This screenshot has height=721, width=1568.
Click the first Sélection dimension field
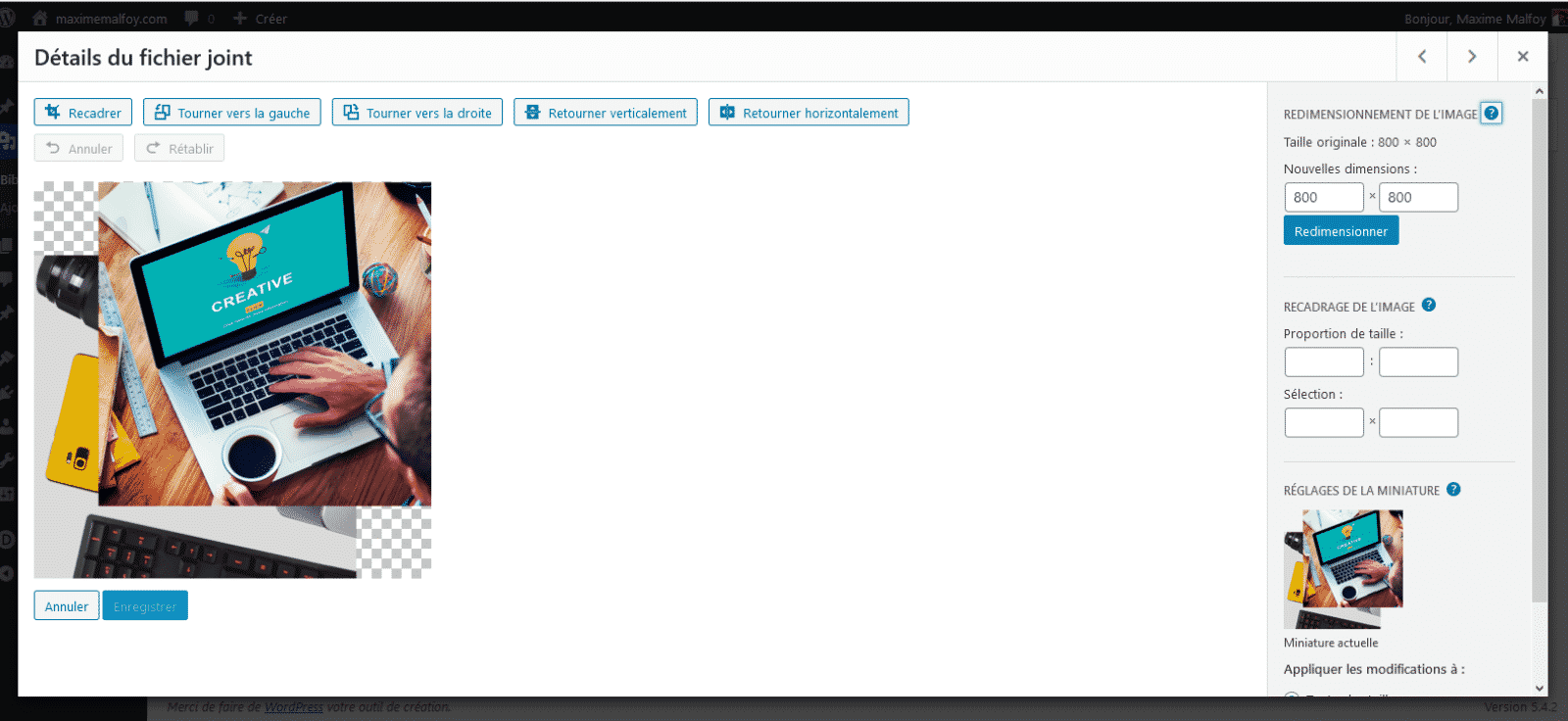[x=1324, y=422]
